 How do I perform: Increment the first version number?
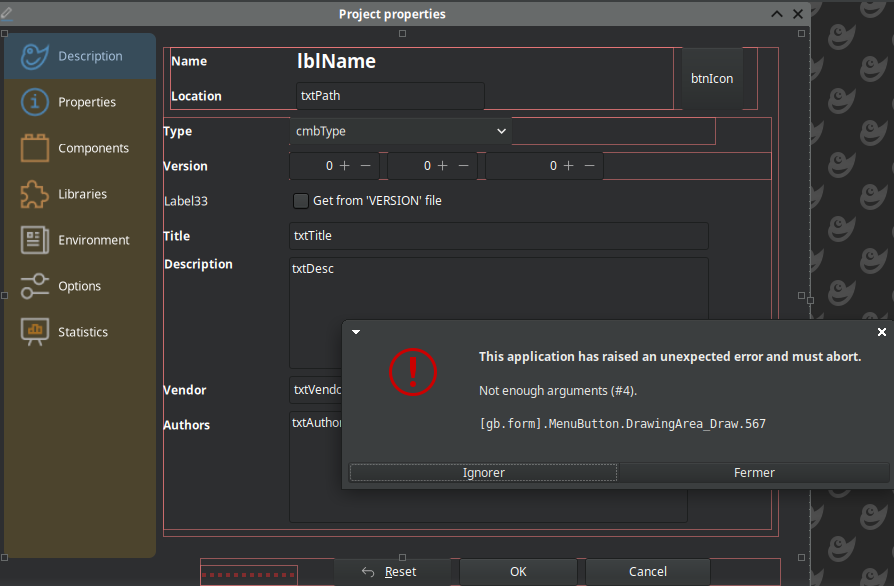(345, 166)
